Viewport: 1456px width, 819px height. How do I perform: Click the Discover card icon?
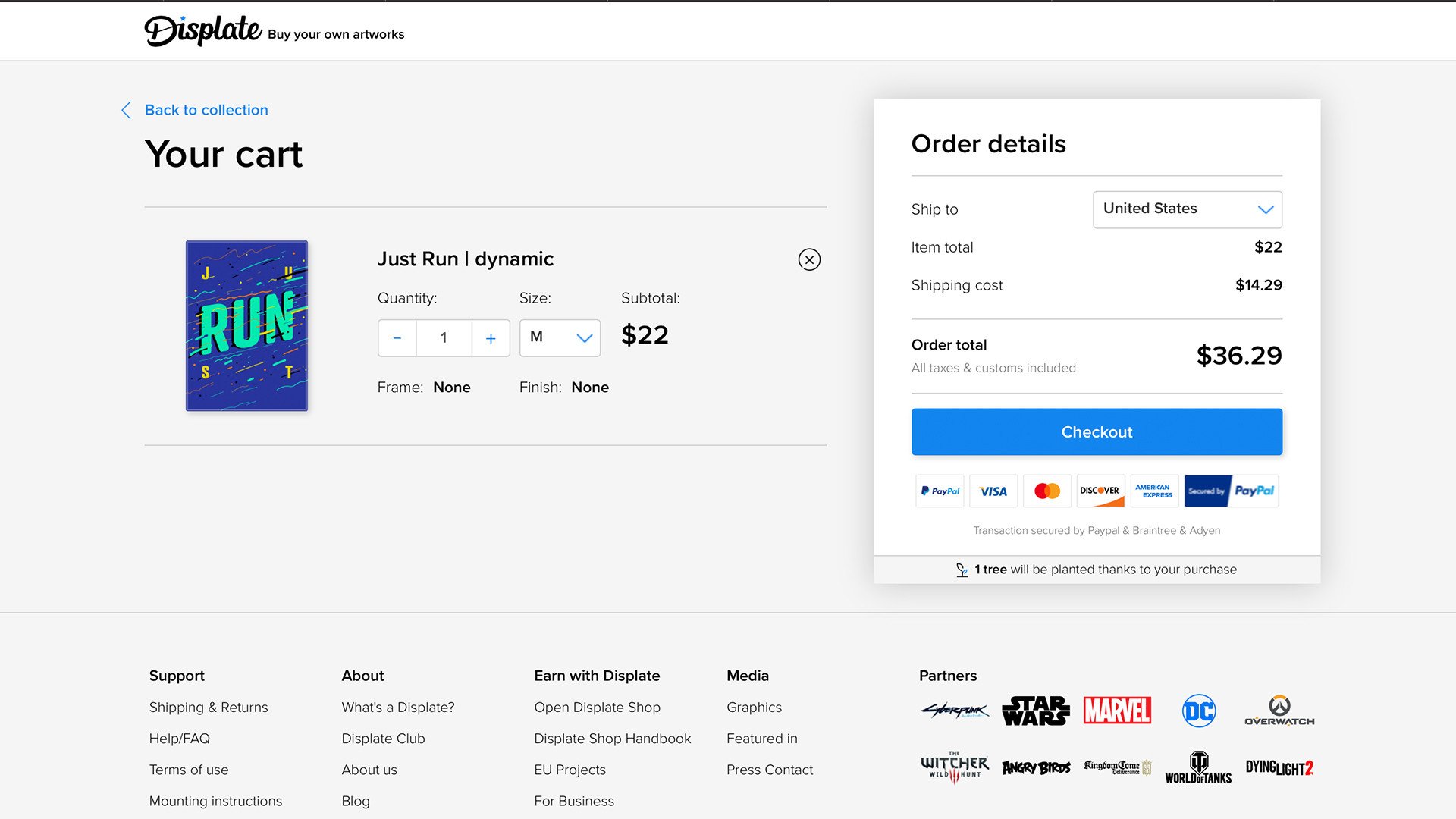coord(1100,491)
